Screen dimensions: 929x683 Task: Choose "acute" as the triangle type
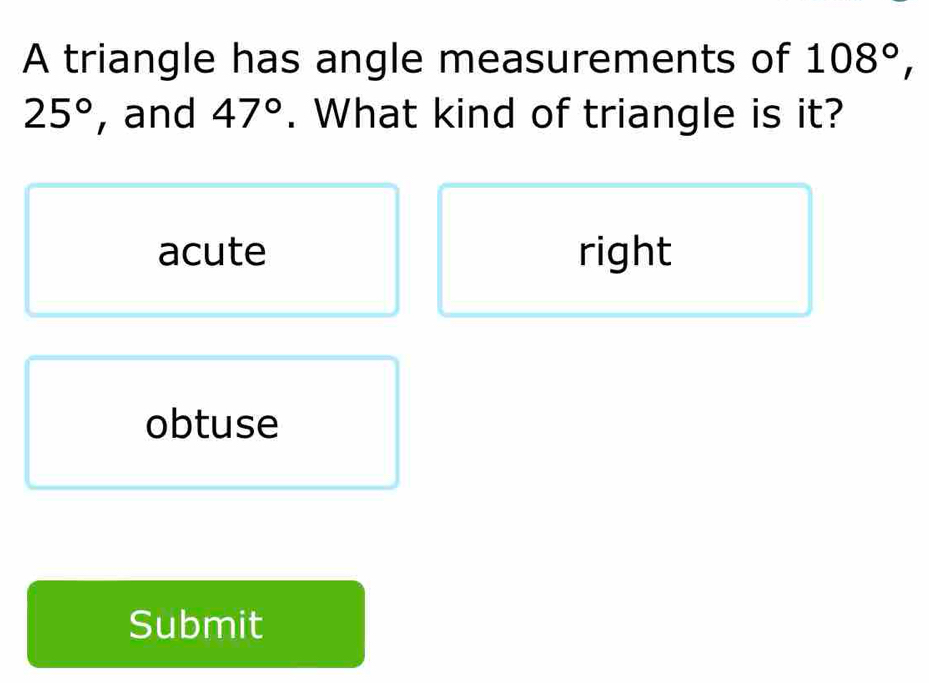pyautogui.click(x=212, y=250)
